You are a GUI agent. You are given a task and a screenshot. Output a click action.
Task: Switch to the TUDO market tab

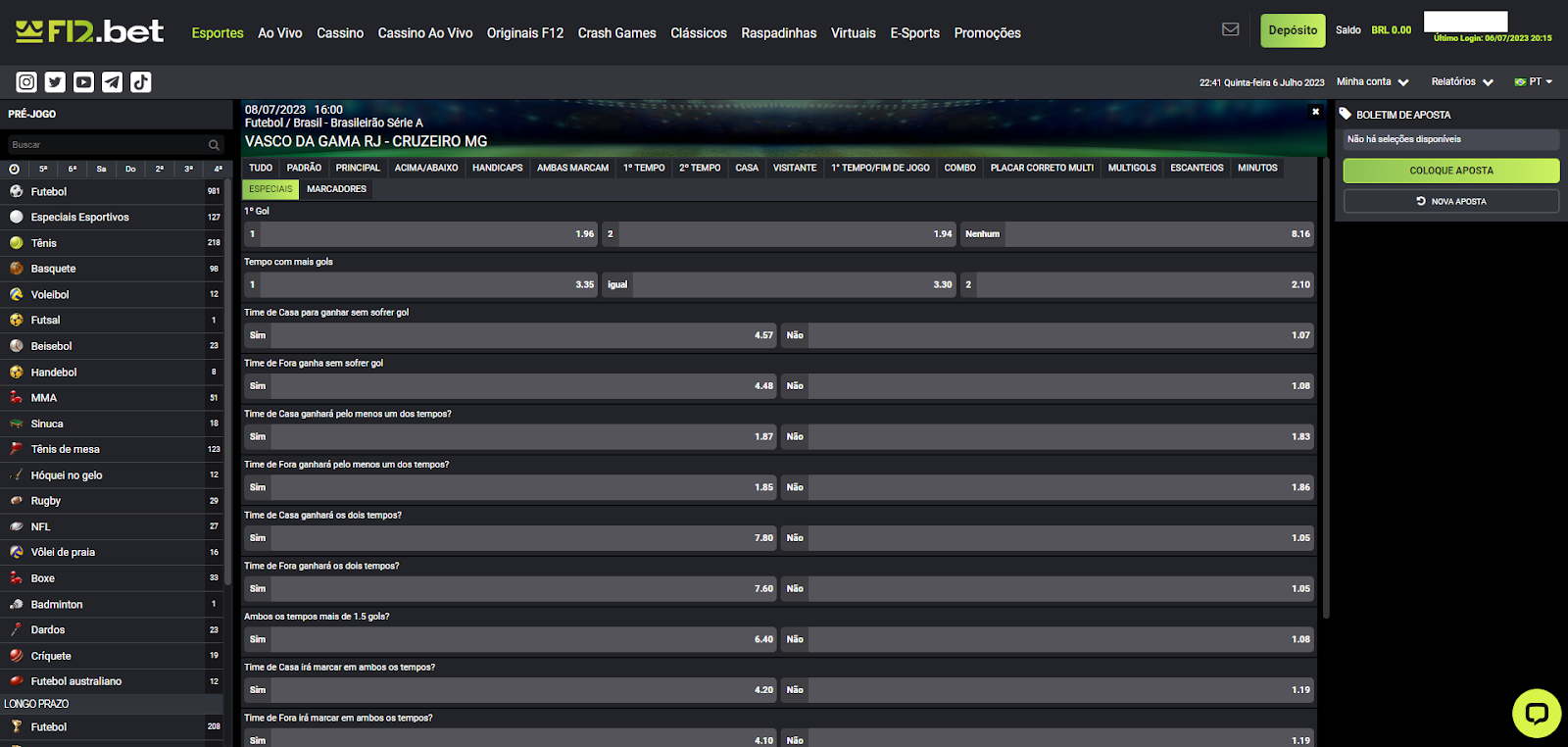coord(261,168)
